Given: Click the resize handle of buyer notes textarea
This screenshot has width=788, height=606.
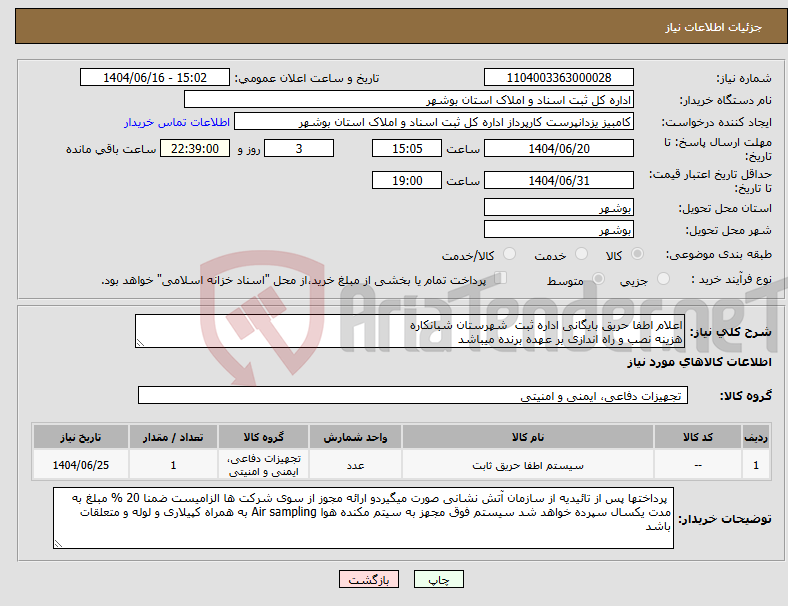Looking at the screenshot, I should pyautogui.click(x=58, y=544).
